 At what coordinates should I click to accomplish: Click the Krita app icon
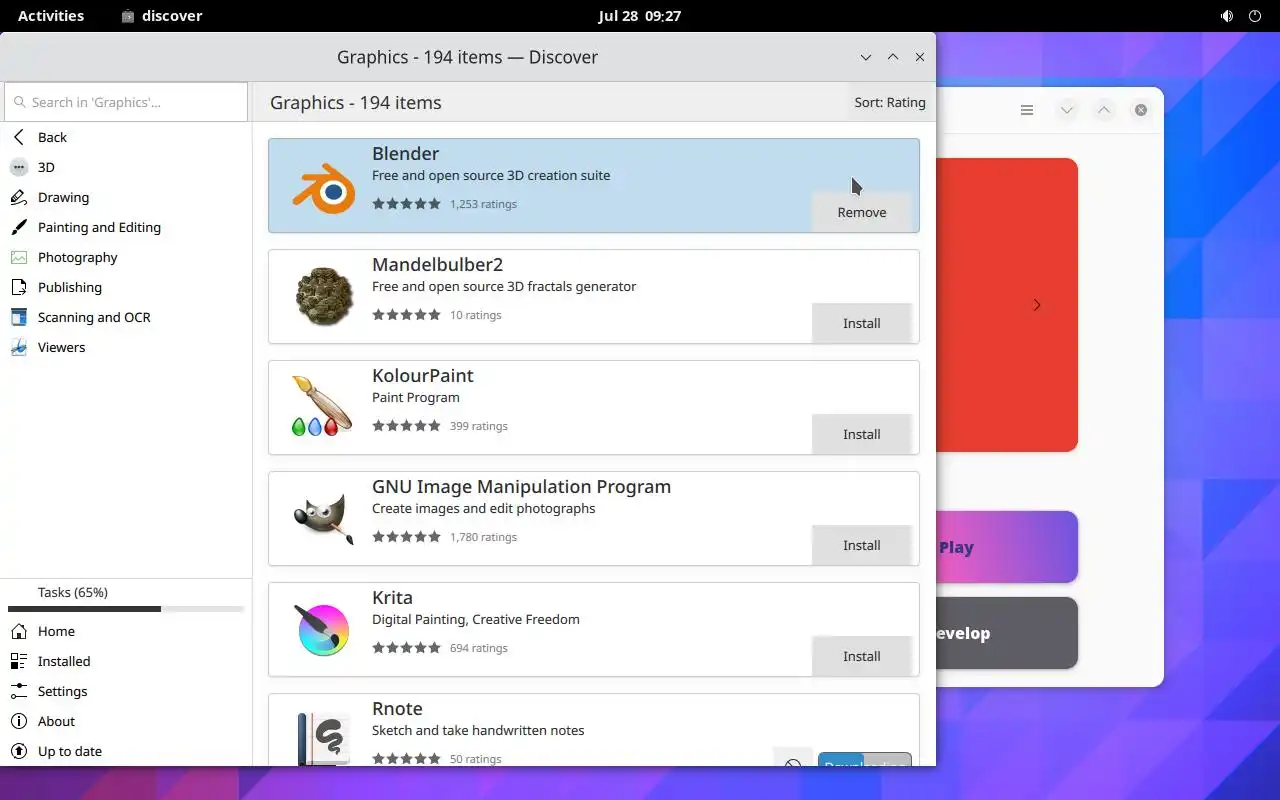pos(323,629)
